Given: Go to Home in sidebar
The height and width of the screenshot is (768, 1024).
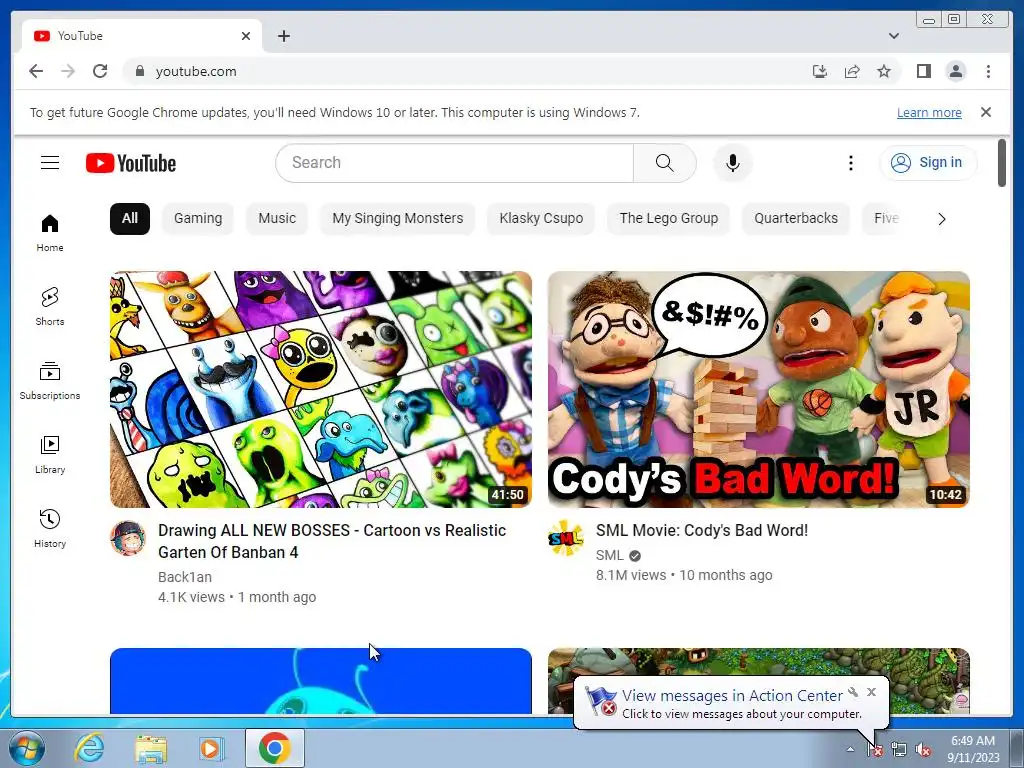Looking at the screenshot, I should pos(50,233).
